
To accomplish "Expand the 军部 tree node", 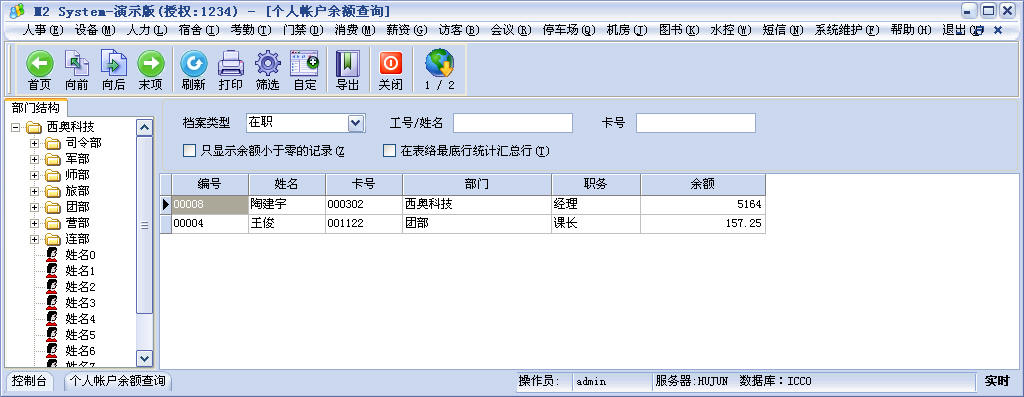I will [x=35, y=159].
